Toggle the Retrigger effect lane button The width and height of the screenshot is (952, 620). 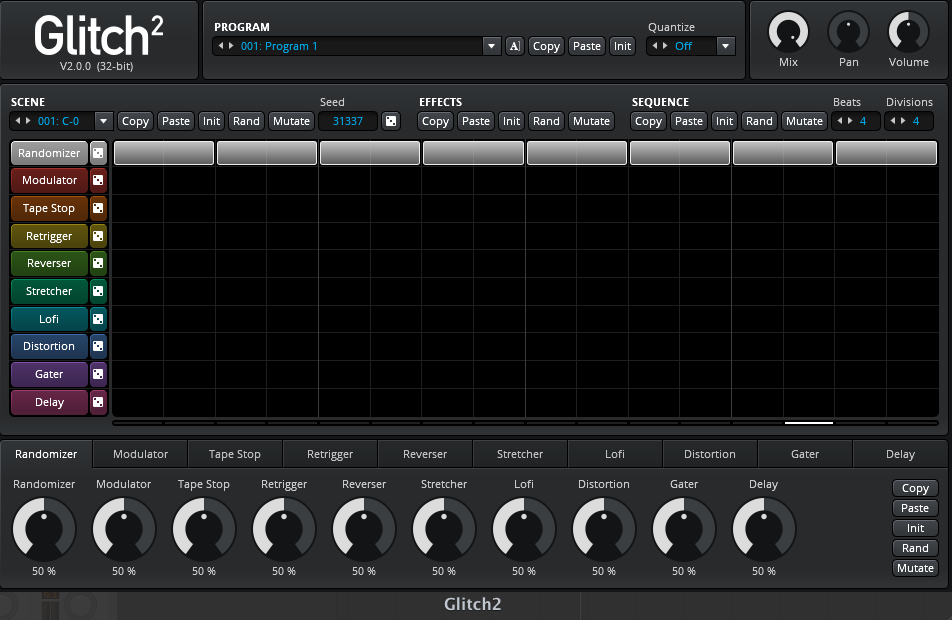(49, 236)
